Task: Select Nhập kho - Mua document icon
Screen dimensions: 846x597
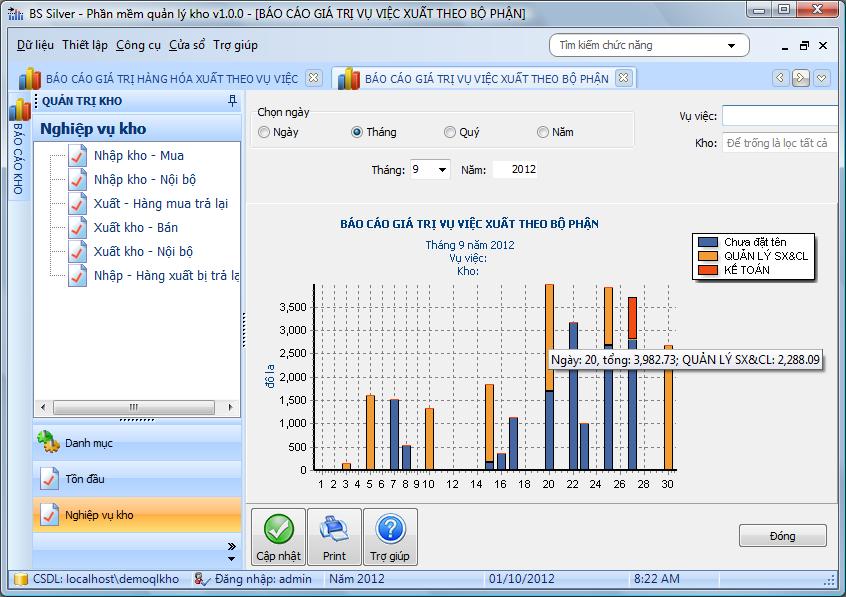Action: pyautogui.click(x=78, y=155)
